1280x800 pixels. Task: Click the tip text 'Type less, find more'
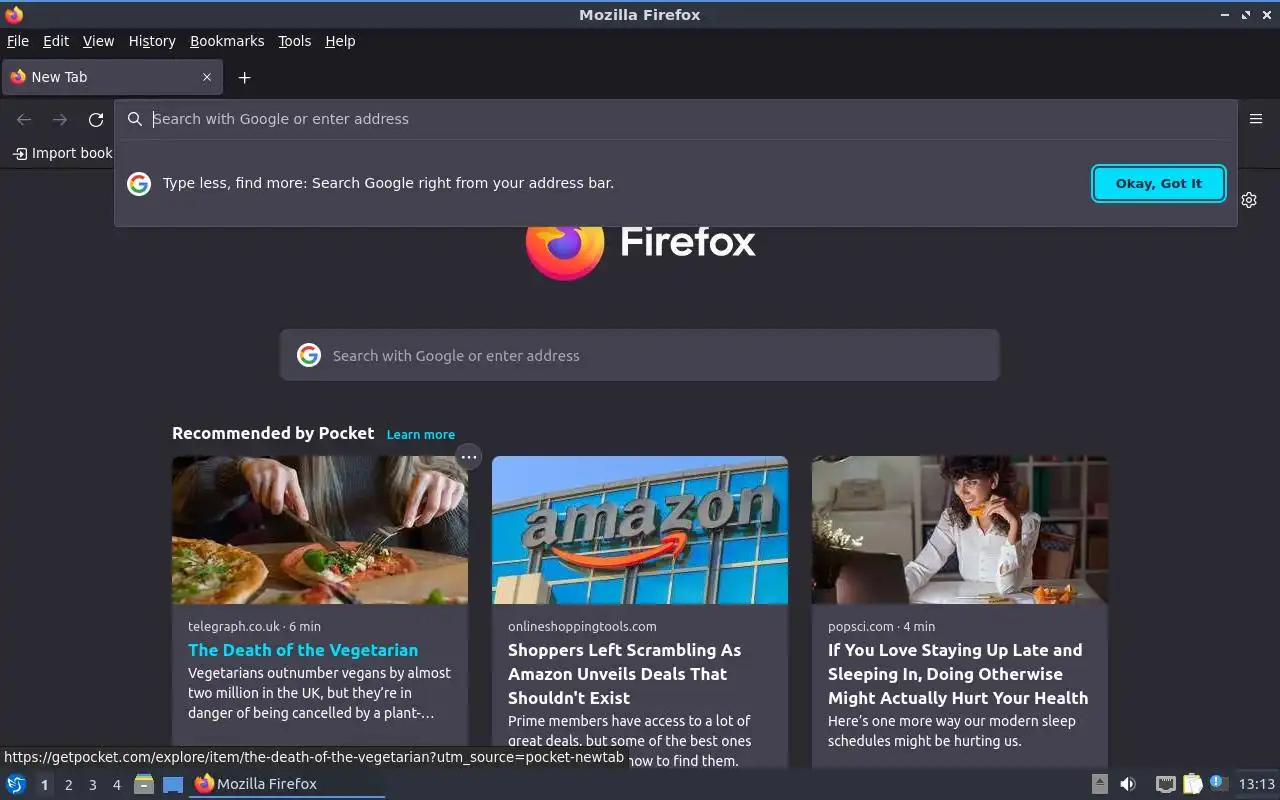point(388,183)
